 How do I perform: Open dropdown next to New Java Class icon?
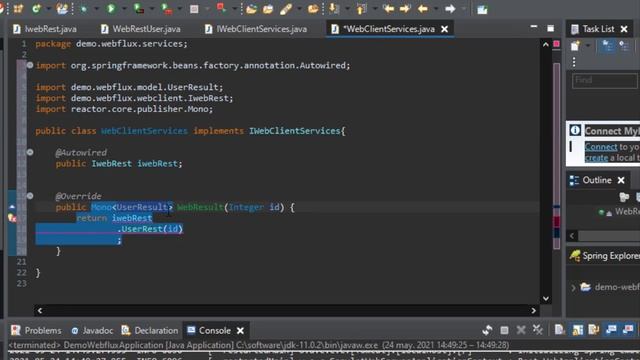[x=48, y=9]
